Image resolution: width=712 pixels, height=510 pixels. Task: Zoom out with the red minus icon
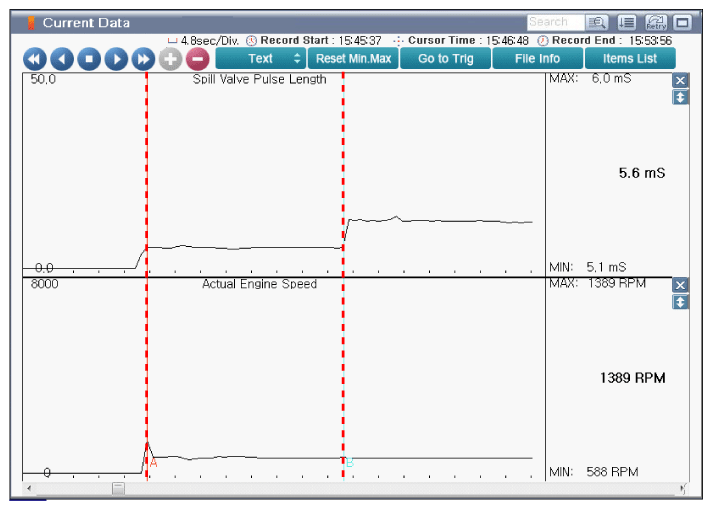pyautogui.click(x=197, y=59)
